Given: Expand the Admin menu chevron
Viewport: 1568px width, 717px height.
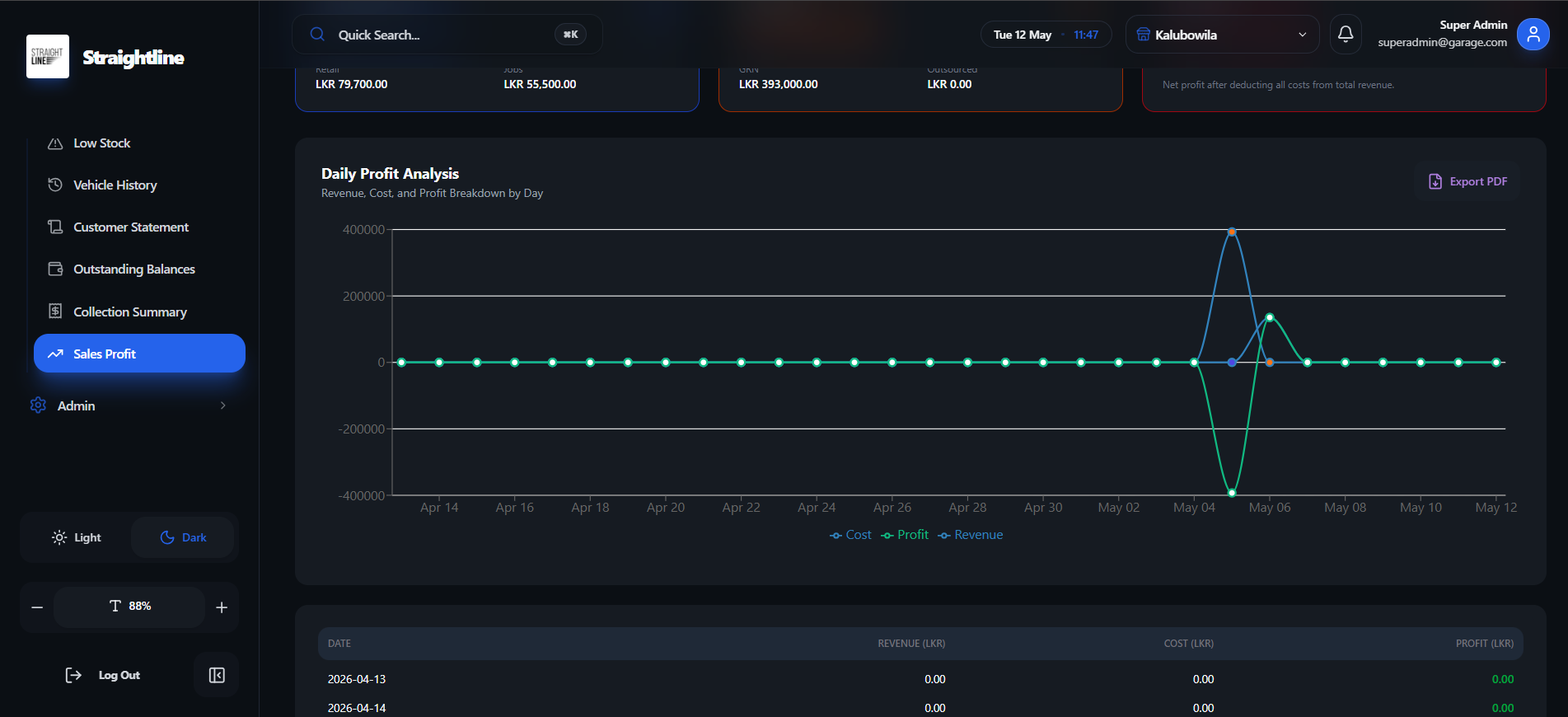Looking at the screenshot, I should pyautogui.click(x=223, y=405).
